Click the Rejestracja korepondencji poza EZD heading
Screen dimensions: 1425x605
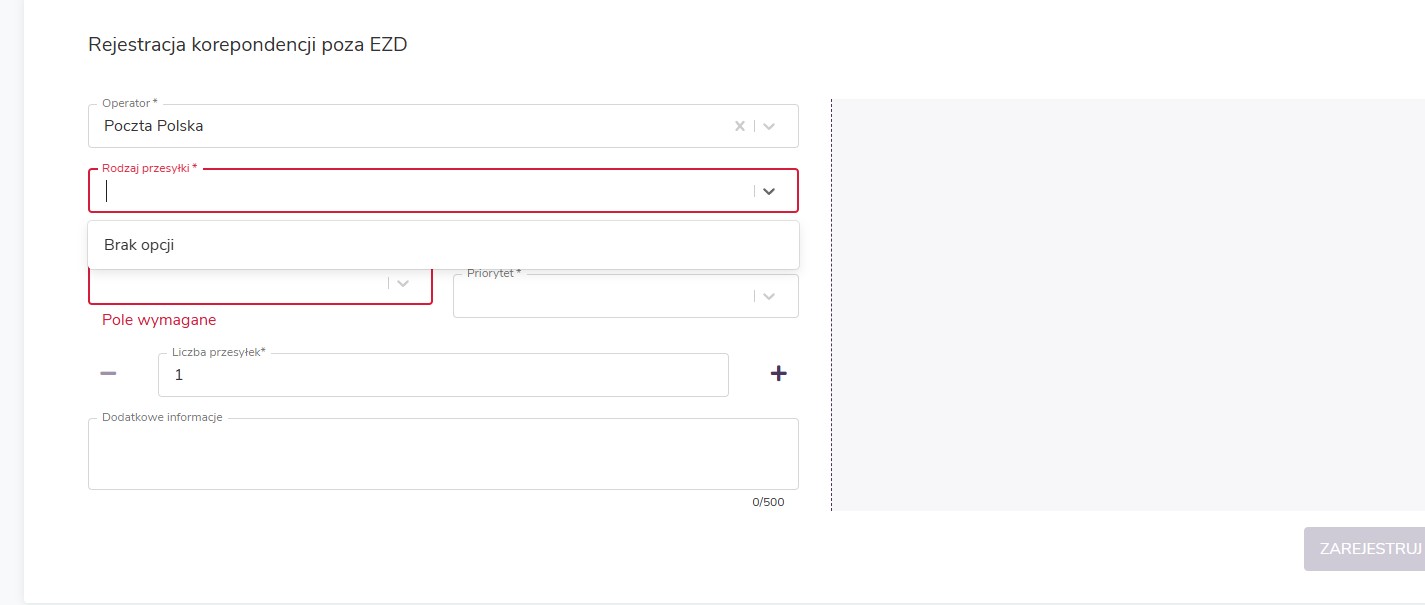point(248,44)
